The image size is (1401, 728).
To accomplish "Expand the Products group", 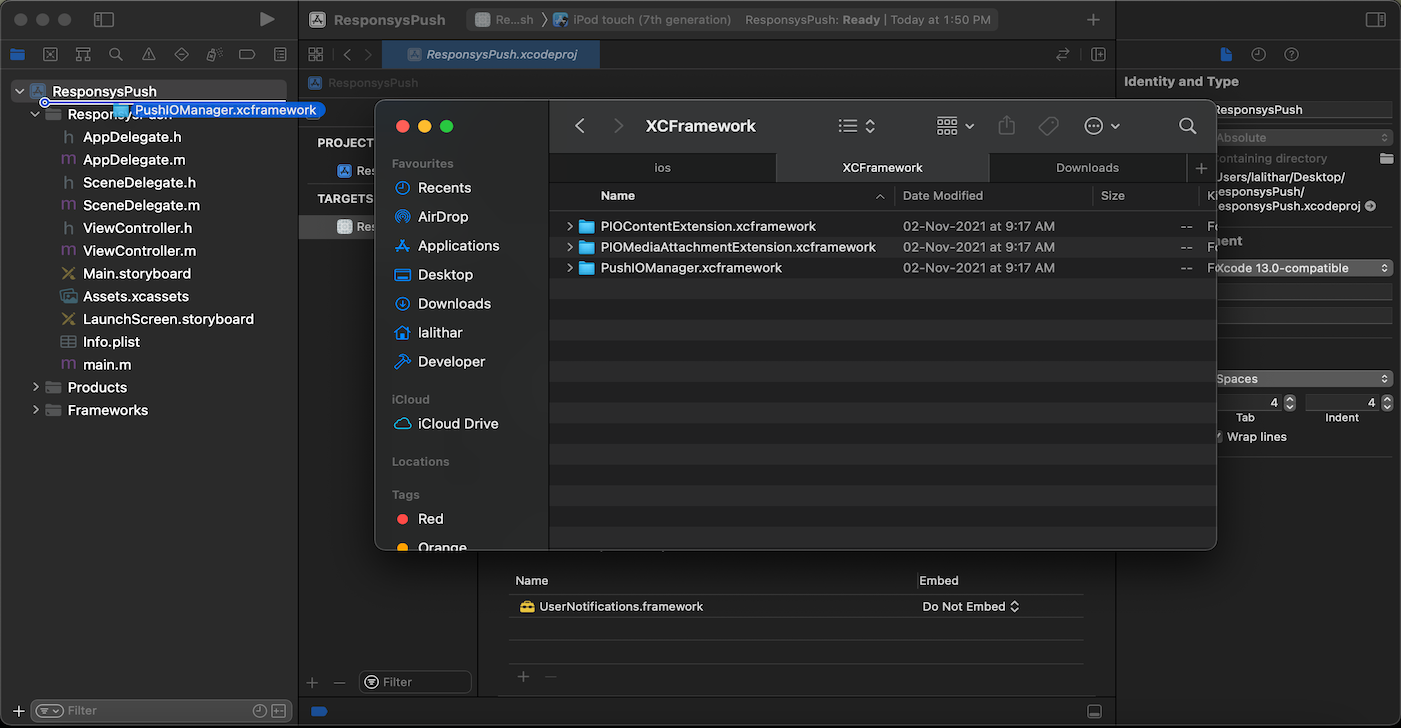I will (36, 387).
